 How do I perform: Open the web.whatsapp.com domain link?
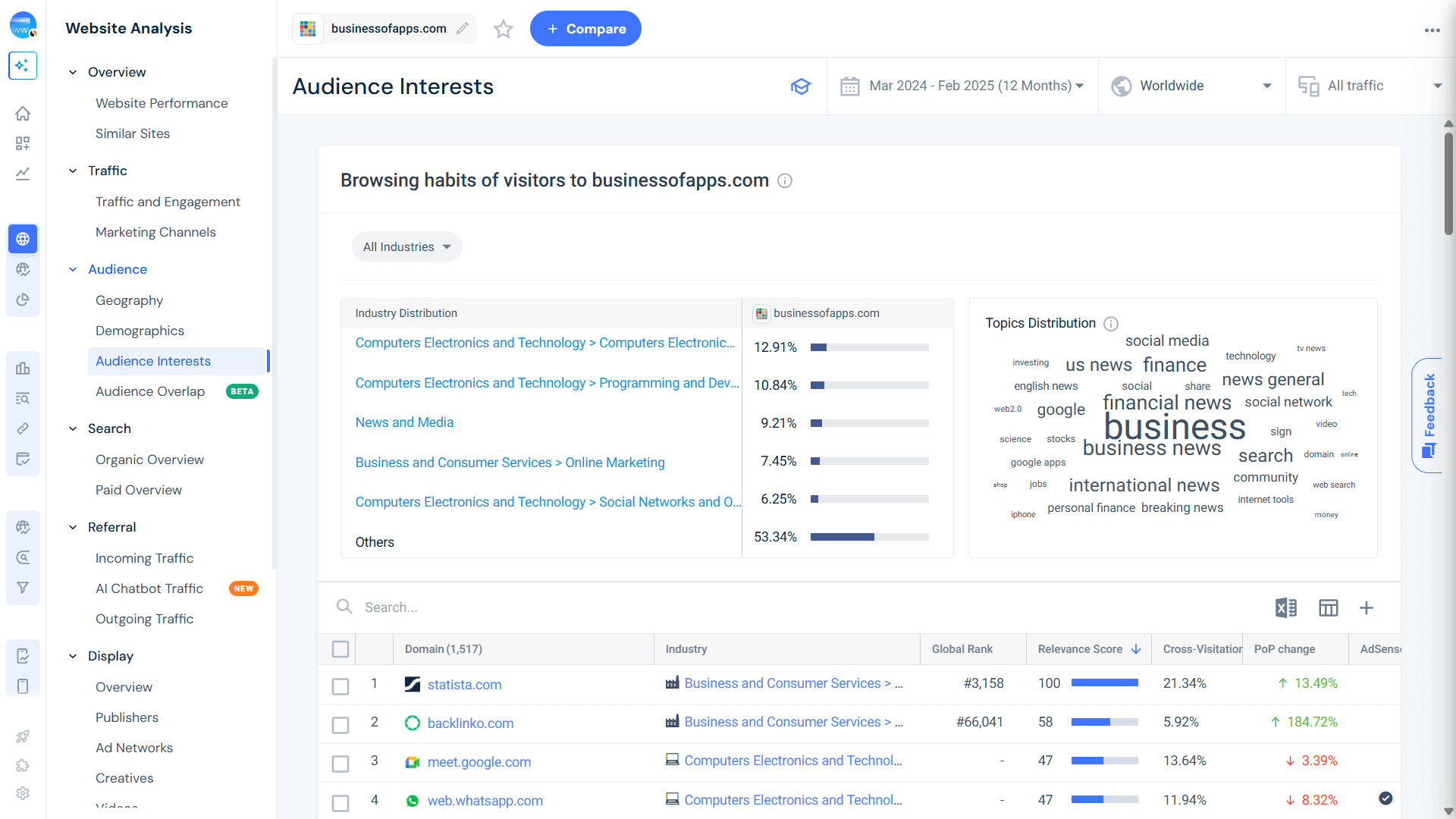coord(485,801)
